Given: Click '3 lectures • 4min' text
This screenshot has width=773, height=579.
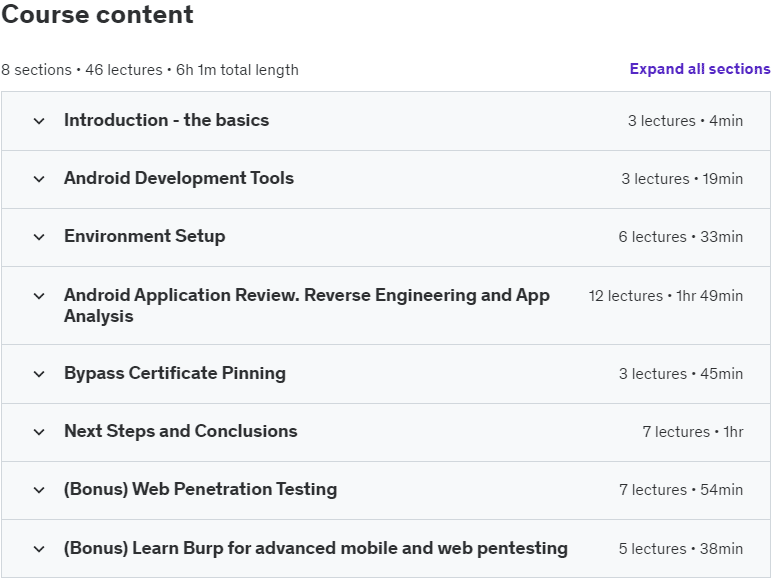Looking at the screenshot, I should [685, 121].
